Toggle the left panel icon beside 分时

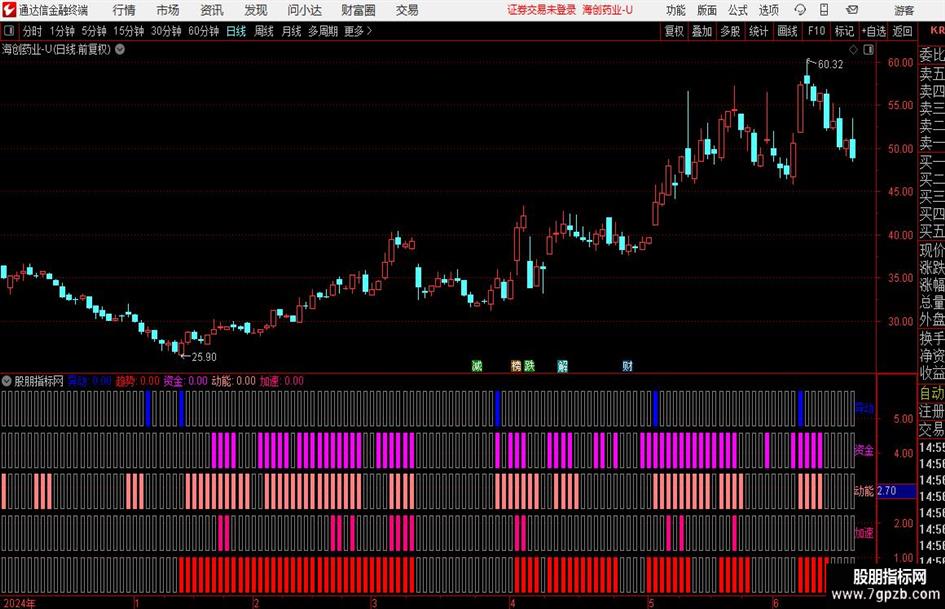9,31
